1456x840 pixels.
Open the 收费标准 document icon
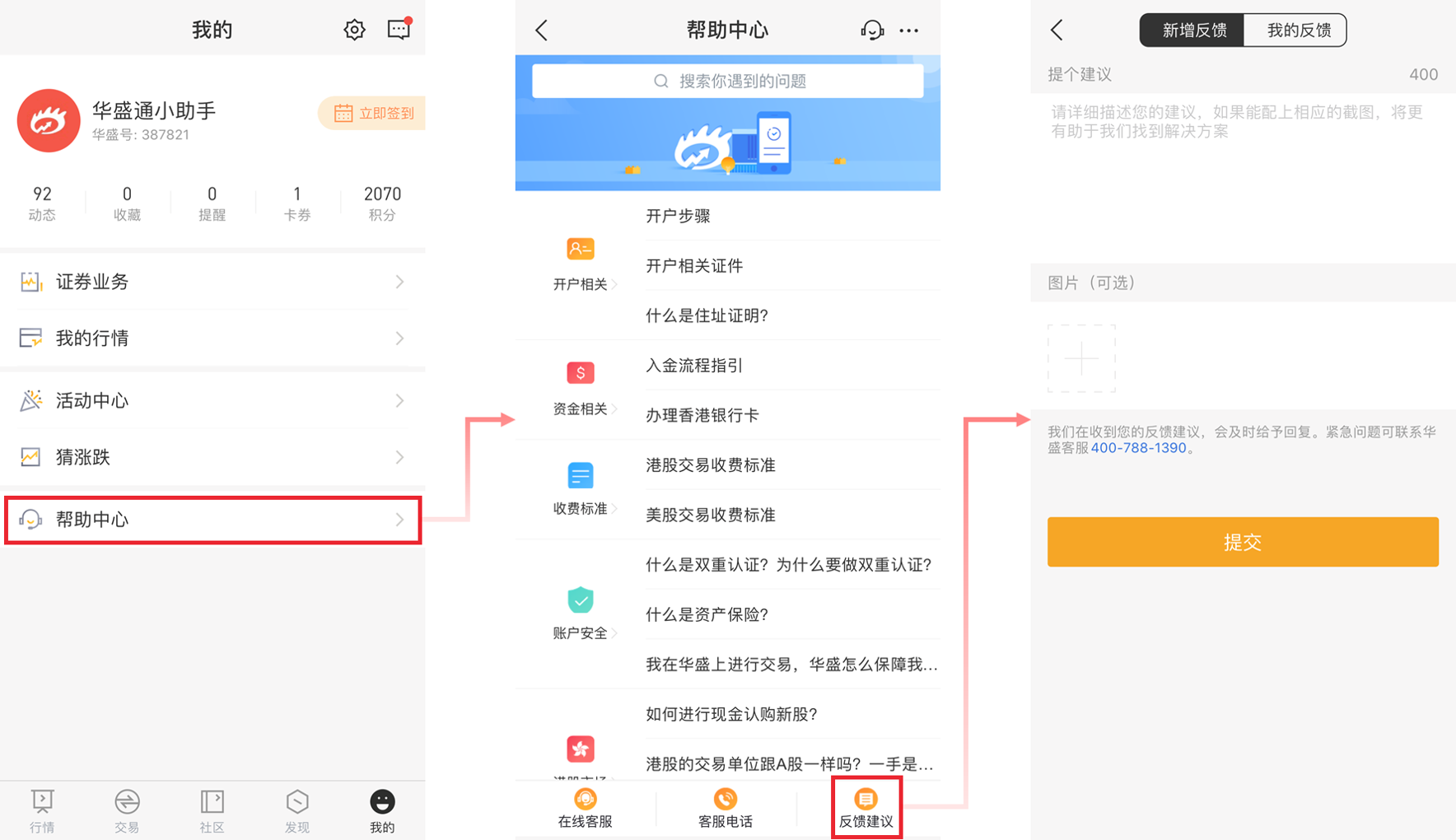coord(581,475)
